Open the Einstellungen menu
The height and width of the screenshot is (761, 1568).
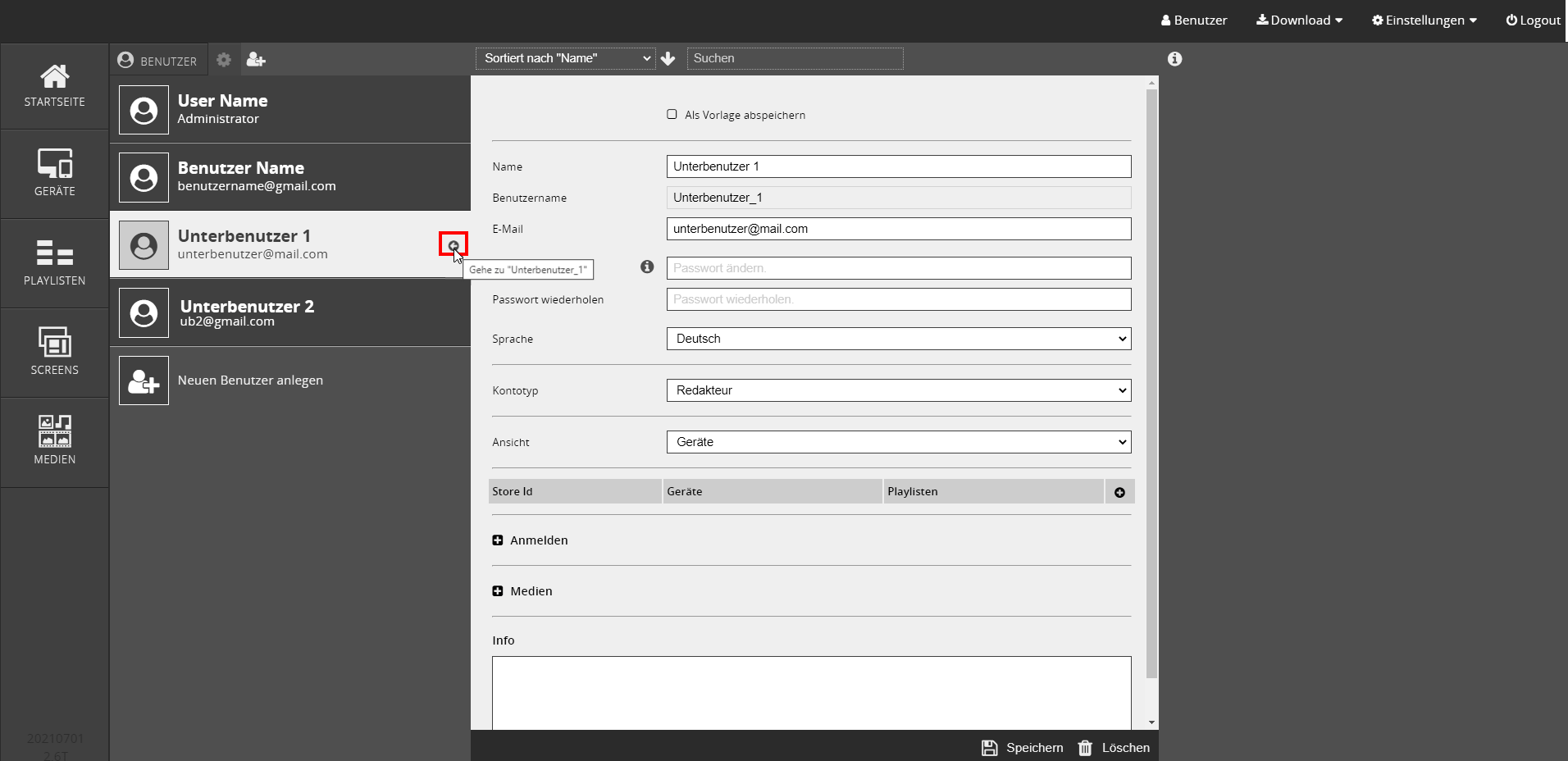[x=1424, y=21]
